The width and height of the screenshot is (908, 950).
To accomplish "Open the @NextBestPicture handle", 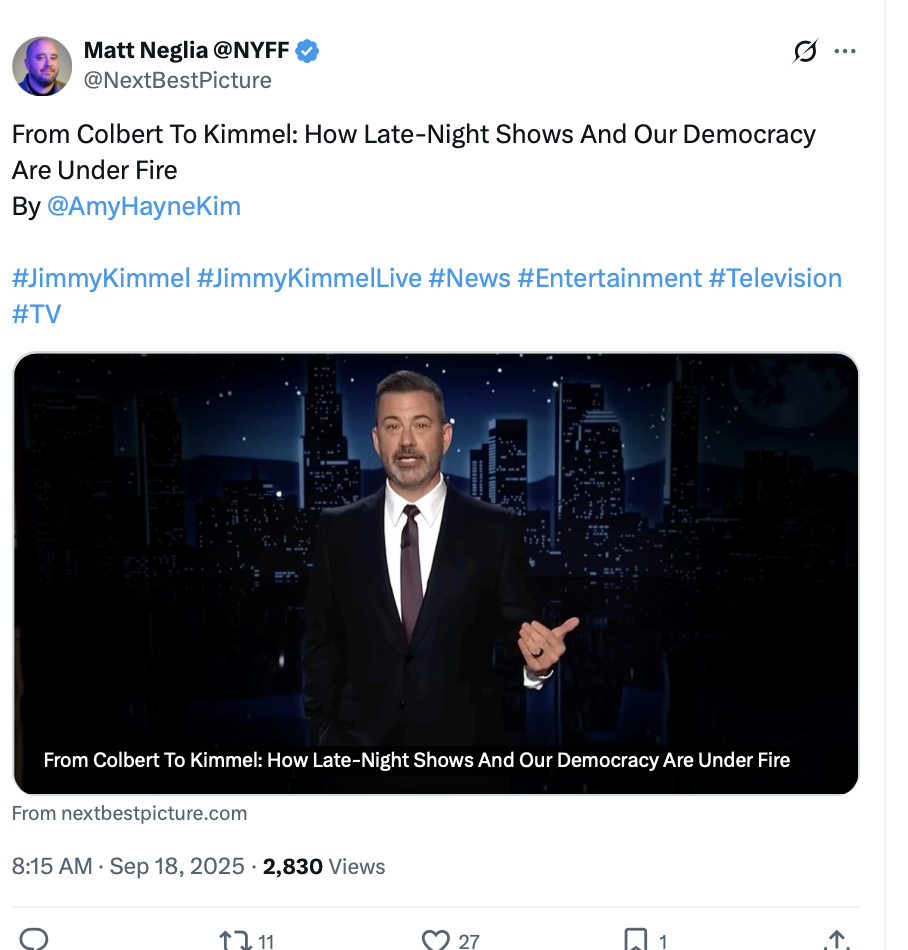I will tap(177, 80).
